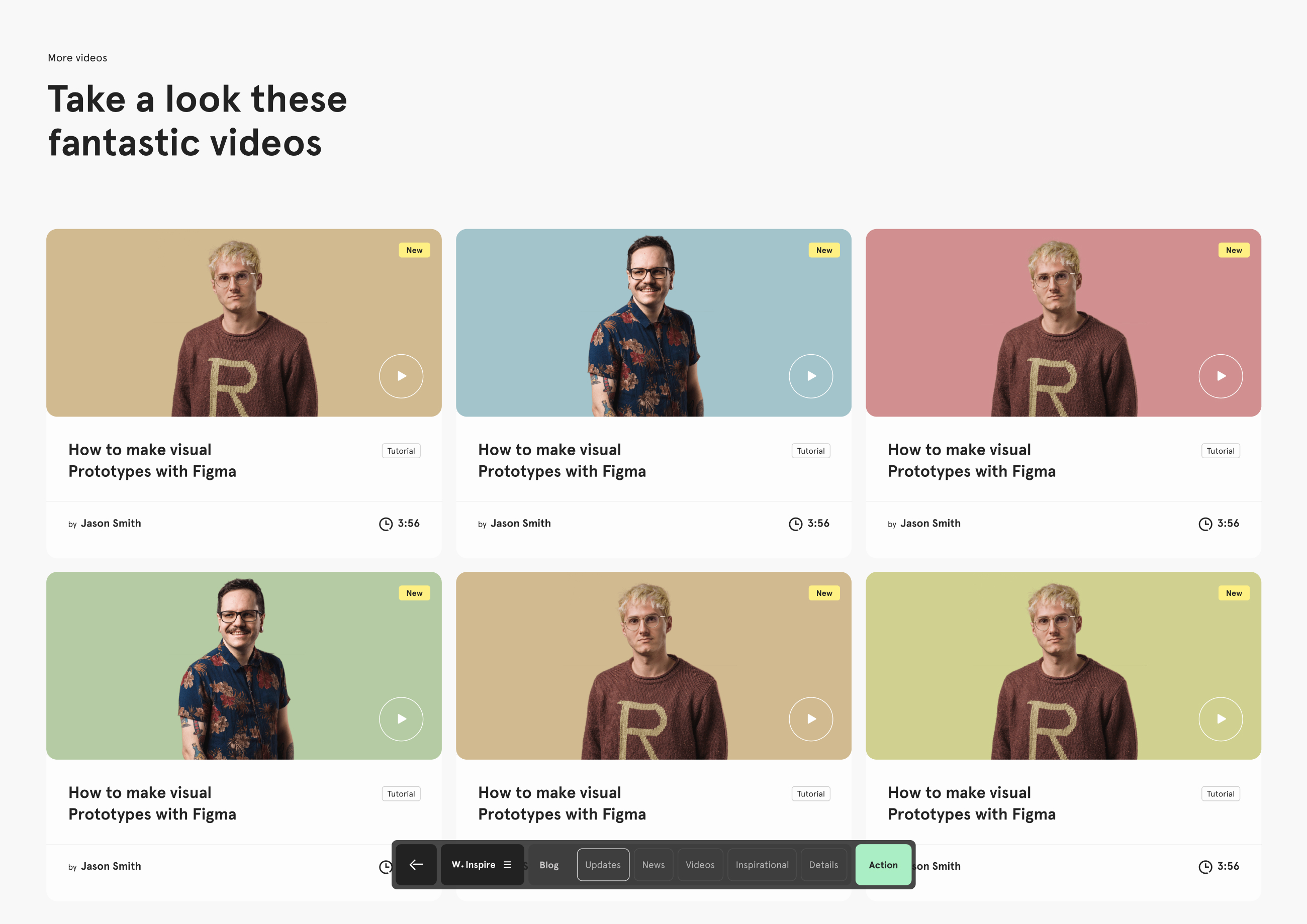Click the clock icon on first card
The image size is (1307, 924).
point(386,524)
